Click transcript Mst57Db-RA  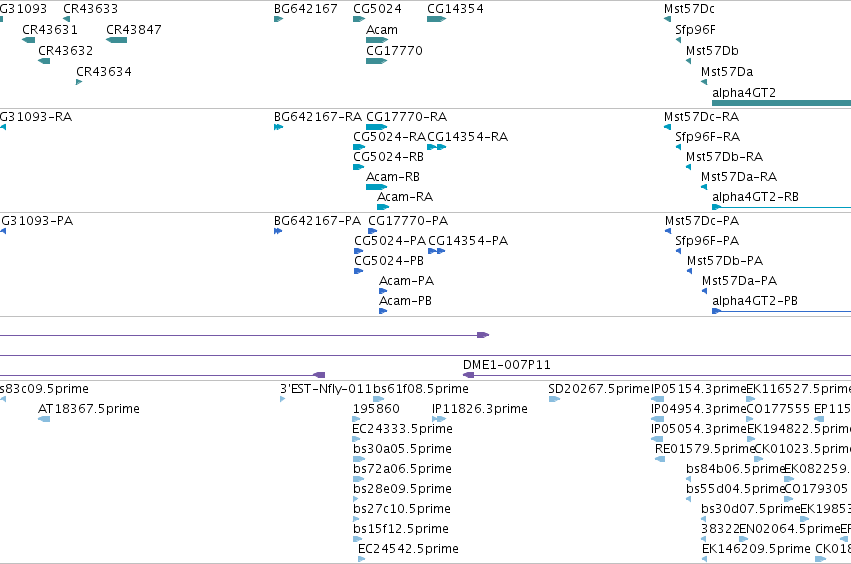tap(724, 157)
